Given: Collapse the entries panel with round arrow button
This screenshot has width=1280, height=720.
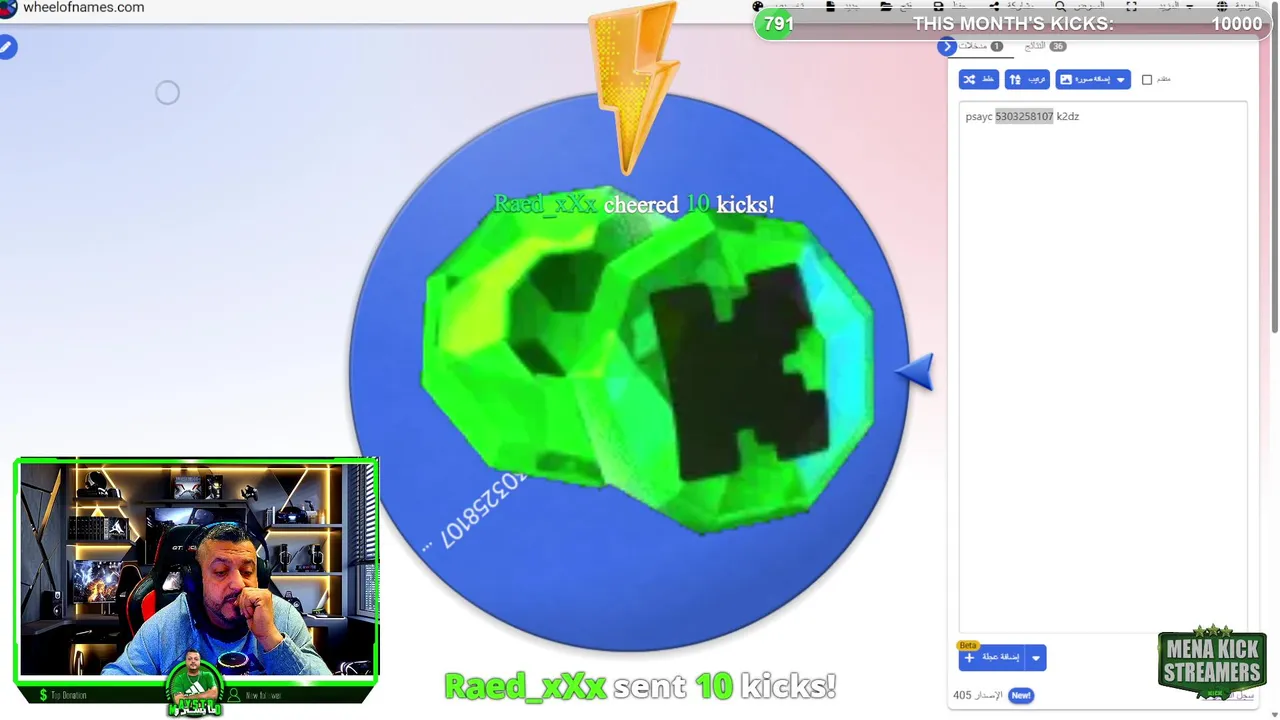Looking at the screenshot, I should 947,47.
